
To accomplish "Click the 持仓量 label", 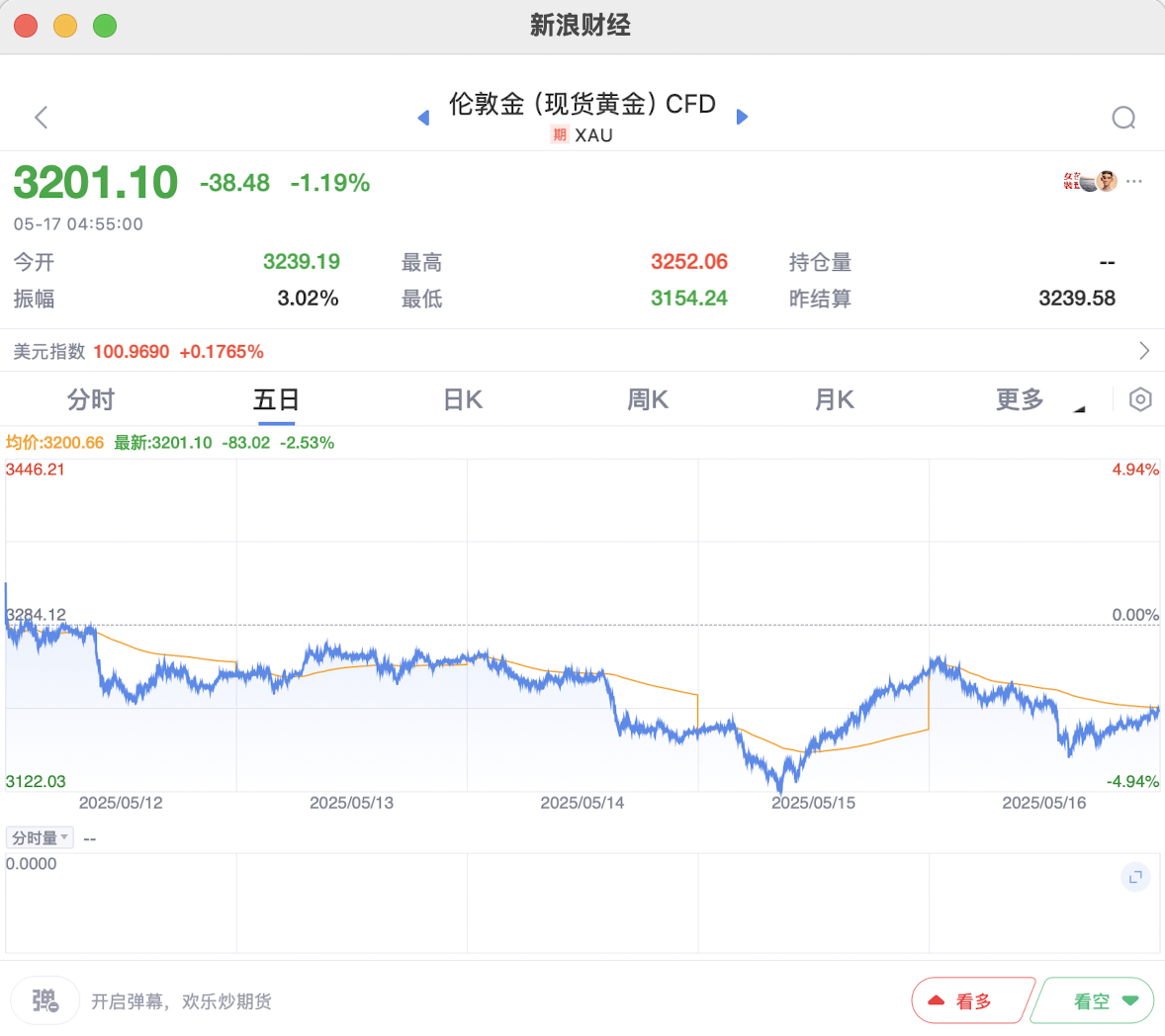I will (x=820, y=261).
